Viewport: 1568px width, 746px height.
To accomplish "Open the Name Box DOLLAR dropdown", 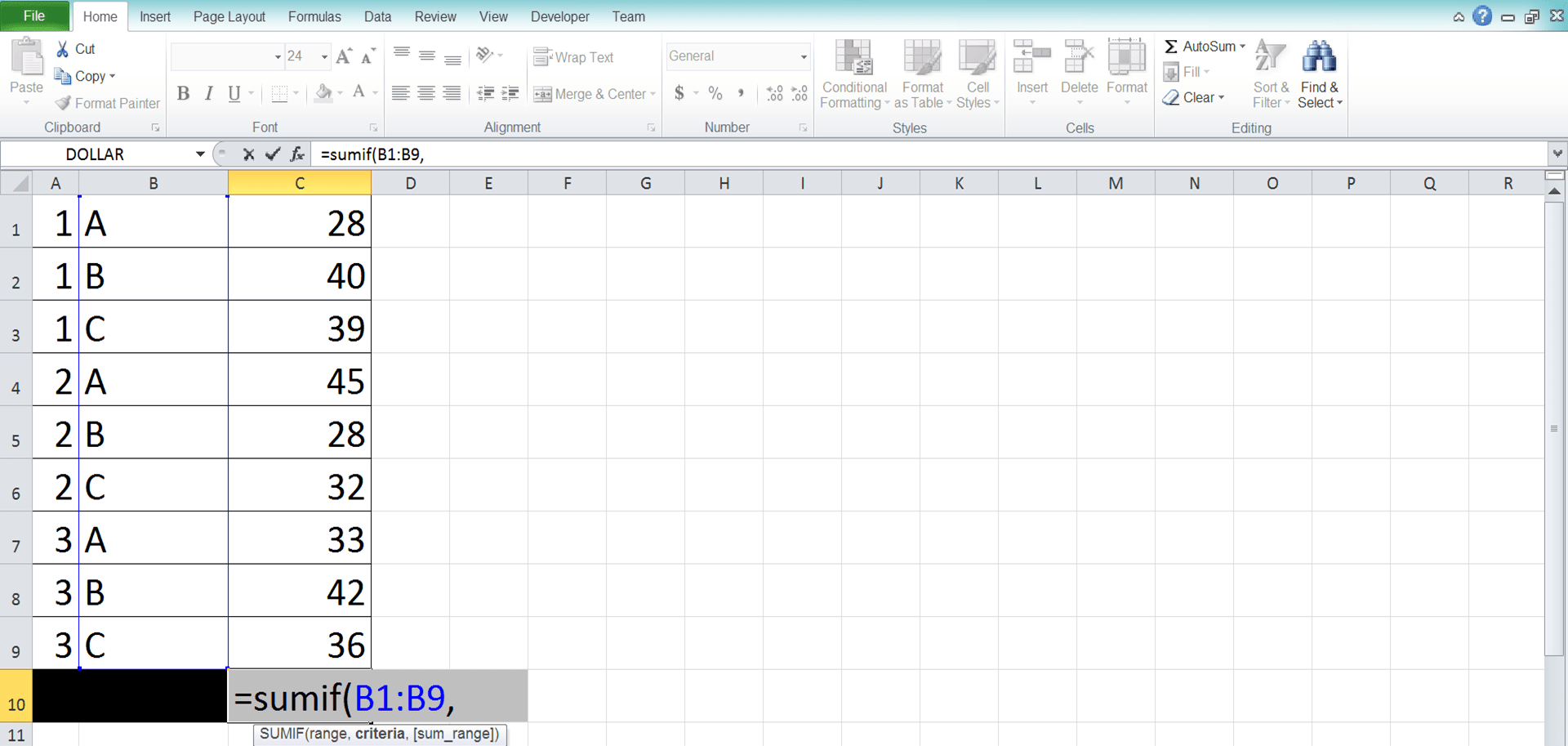I will 200,154.
